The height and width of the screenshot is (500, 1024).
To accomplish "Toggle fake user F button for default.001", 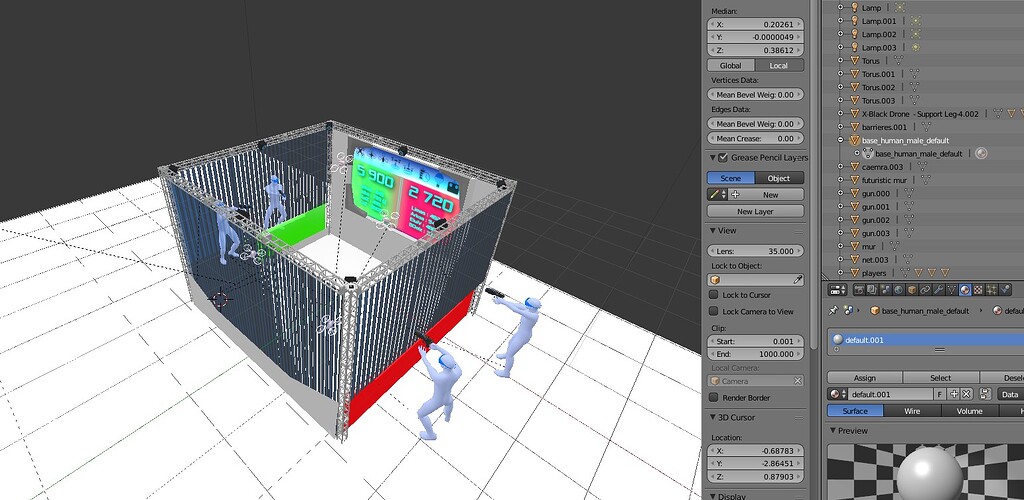I will [940, 394].
